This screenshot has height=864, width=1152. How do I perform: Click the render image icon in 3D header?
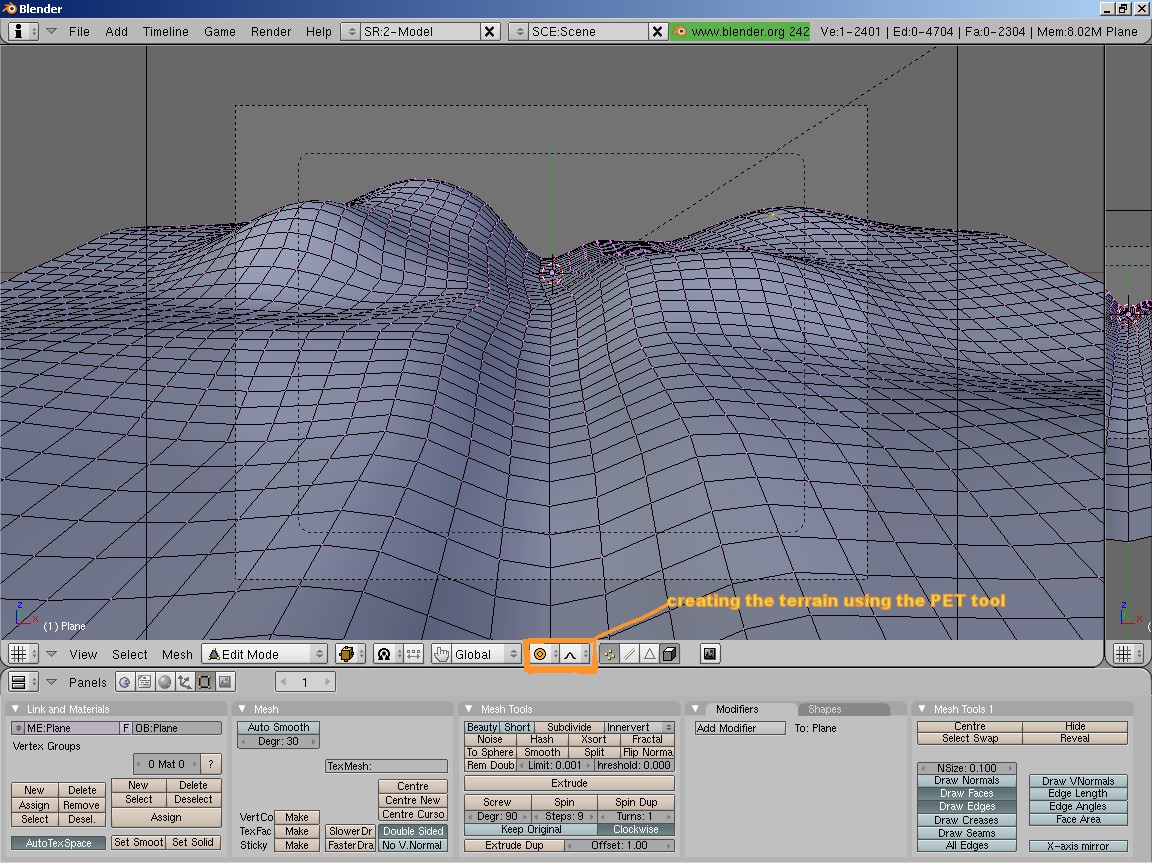[710, 654]
